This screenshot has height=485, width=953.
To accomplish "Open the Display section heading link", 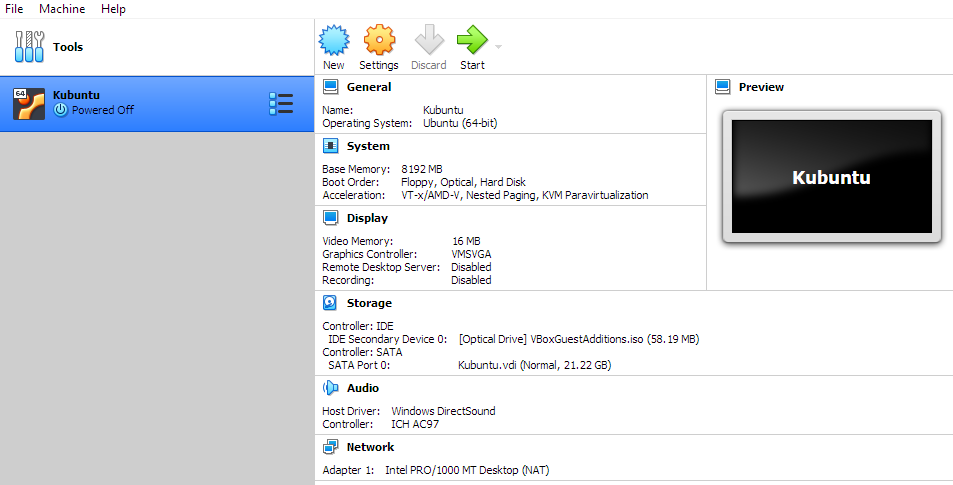I will 367,218.
